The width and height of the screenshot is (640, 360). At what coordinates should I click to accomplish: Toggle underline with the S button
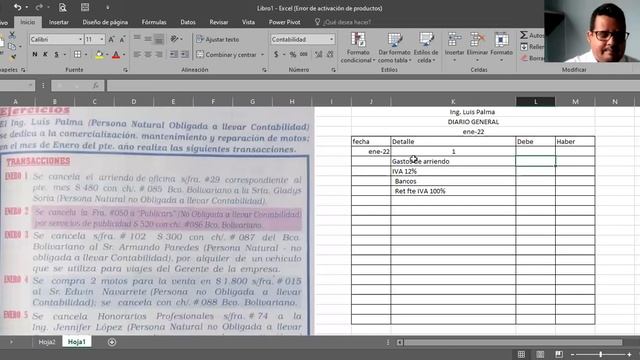[x=56, y=54]
